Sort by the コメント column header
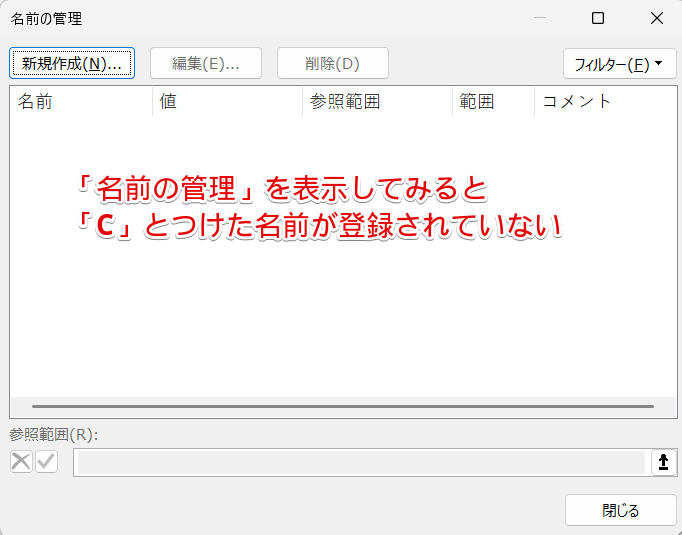Screen dimensions: 682x535 [x=605, y=101]
